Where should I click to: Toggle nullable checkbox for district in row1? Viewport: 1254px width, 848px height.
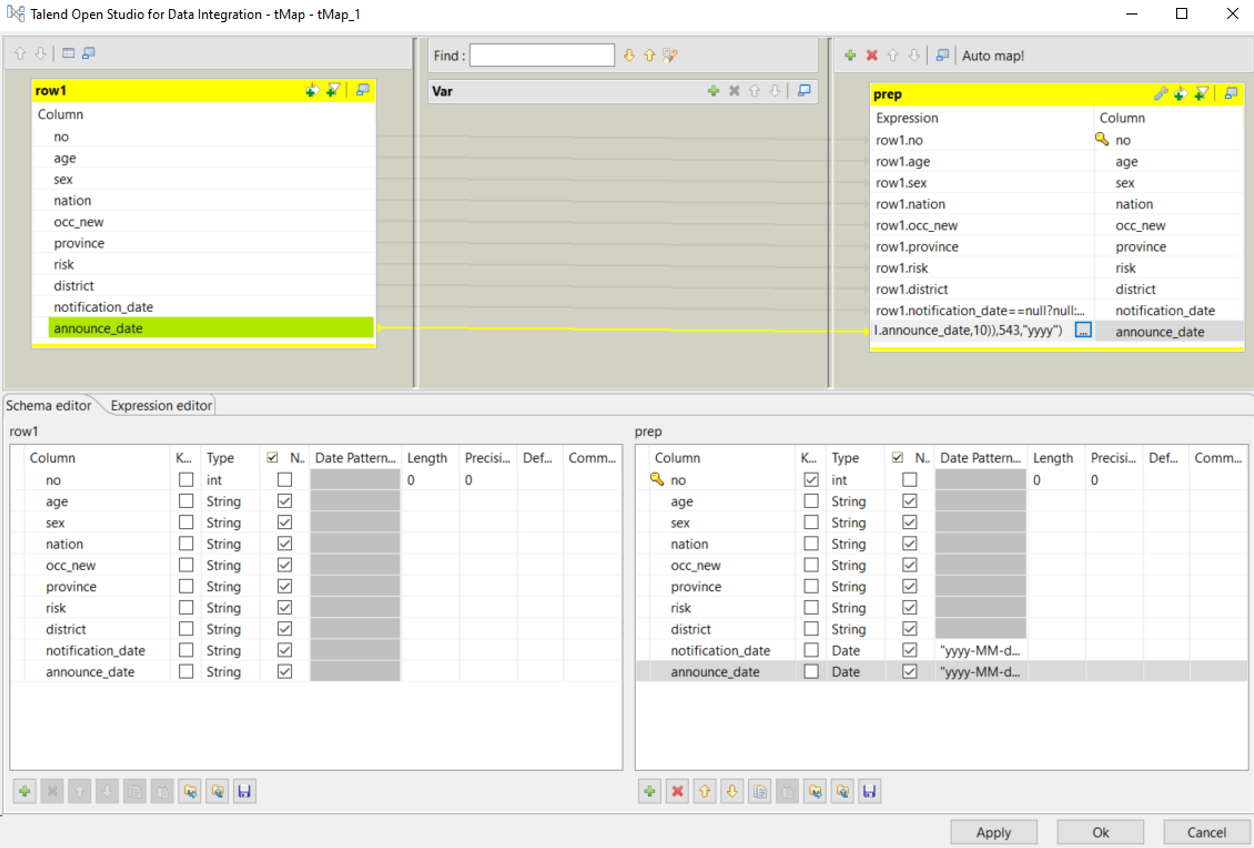[x=285, y=629]
